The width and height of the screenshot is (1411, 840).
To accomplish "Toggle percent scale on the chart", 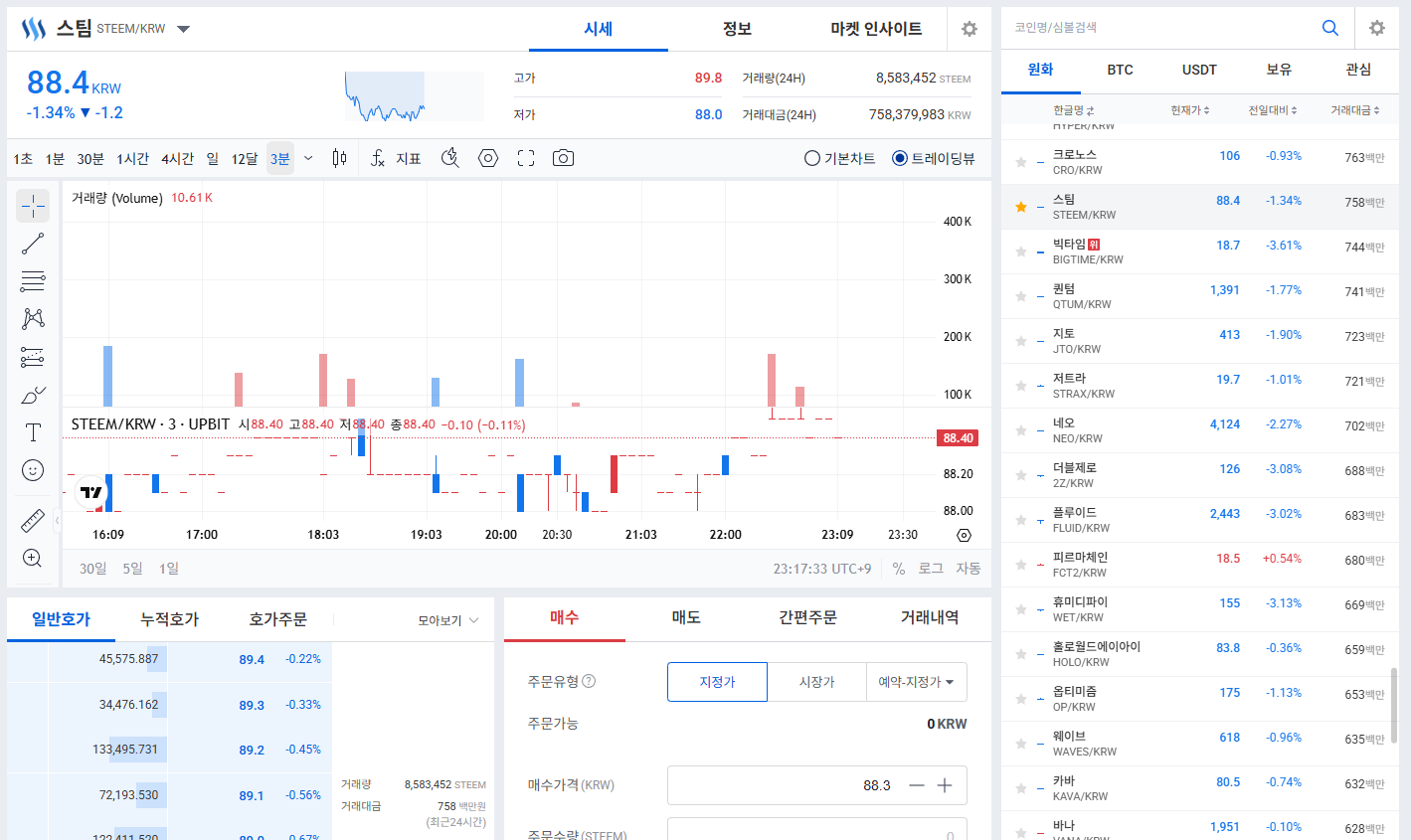I will coord(899,569).
